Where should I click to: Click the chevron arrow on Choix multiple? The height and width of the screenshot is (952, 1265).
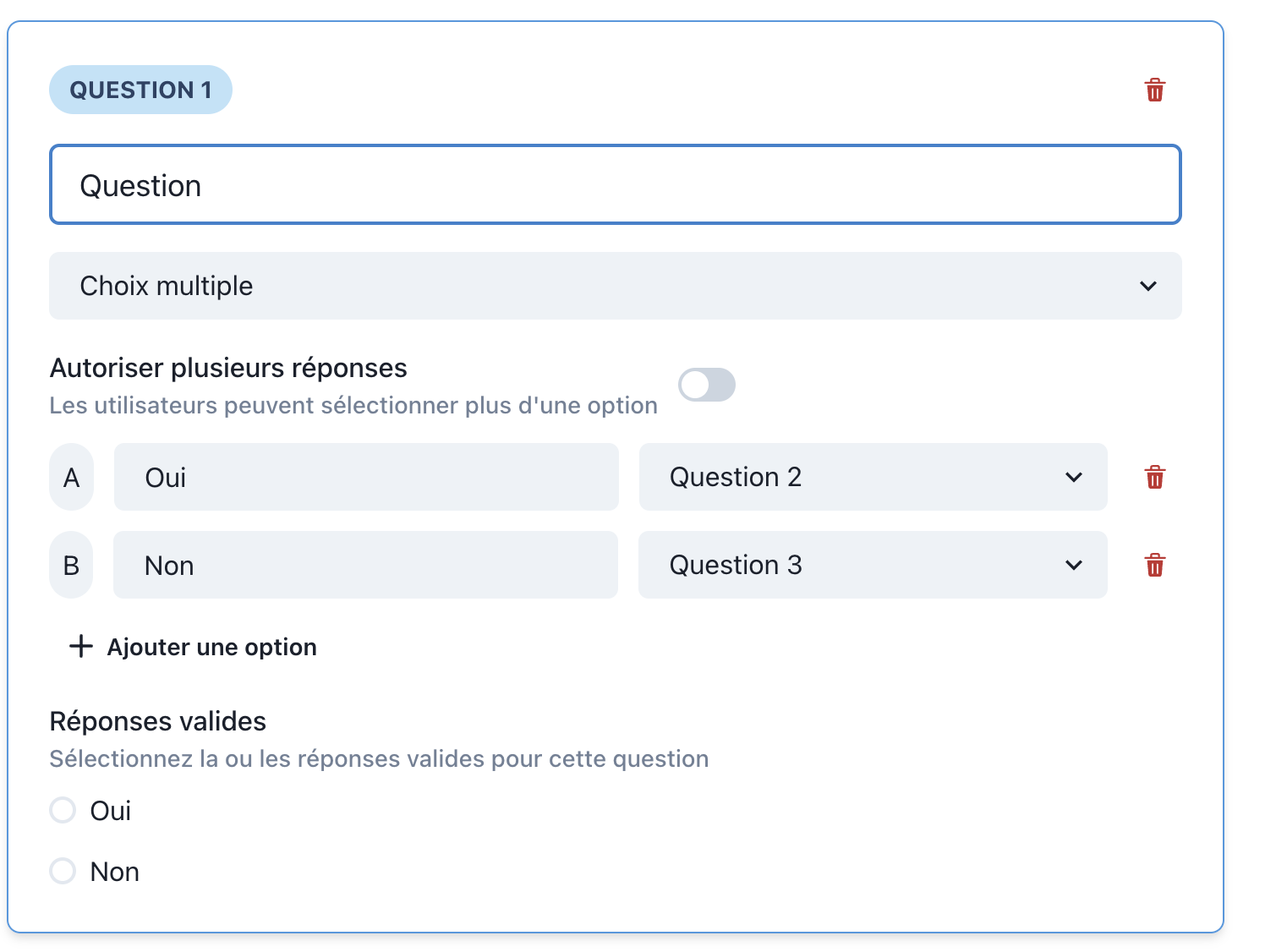coord(1147,286)
